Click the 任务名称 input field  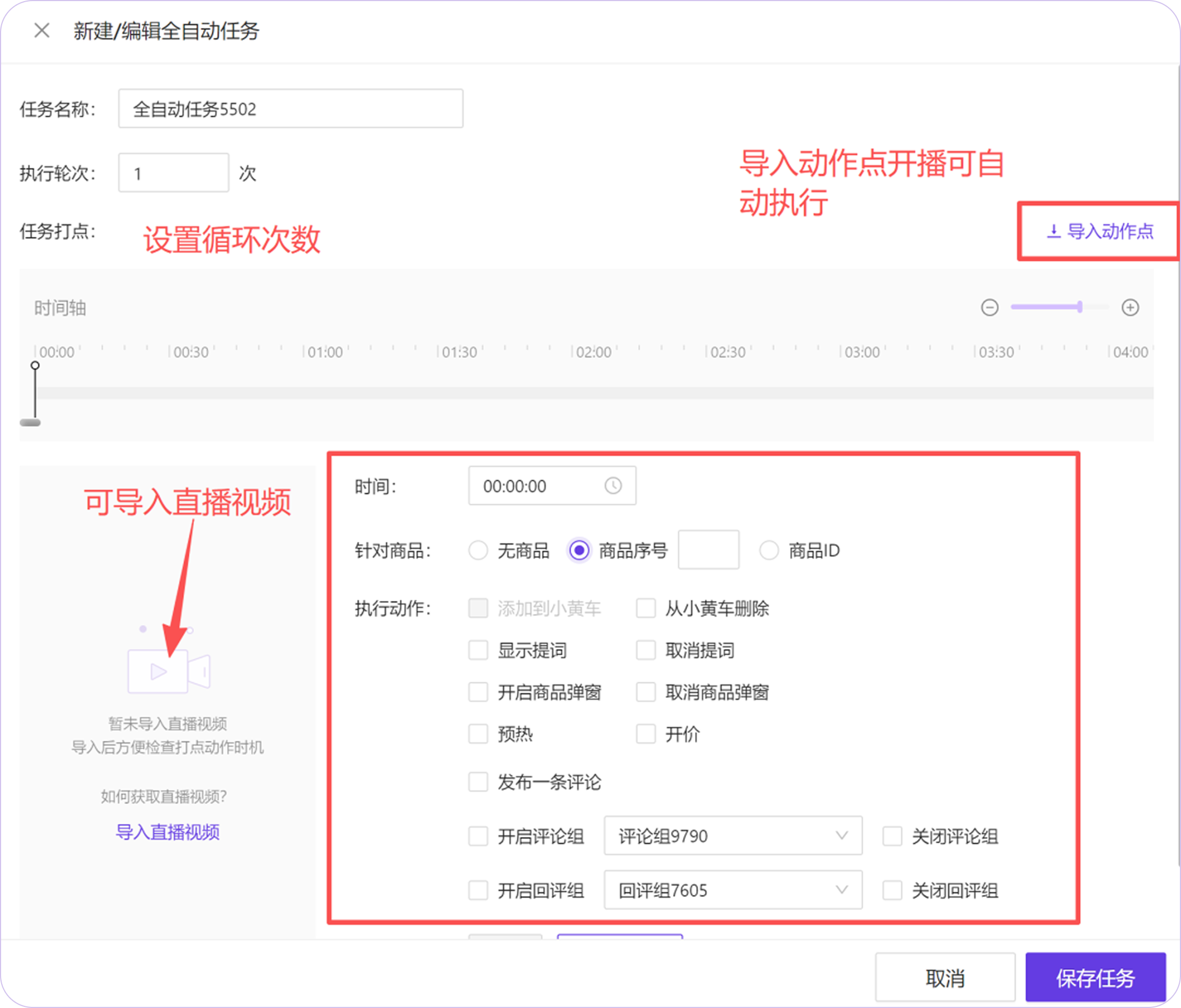[290, 108]
